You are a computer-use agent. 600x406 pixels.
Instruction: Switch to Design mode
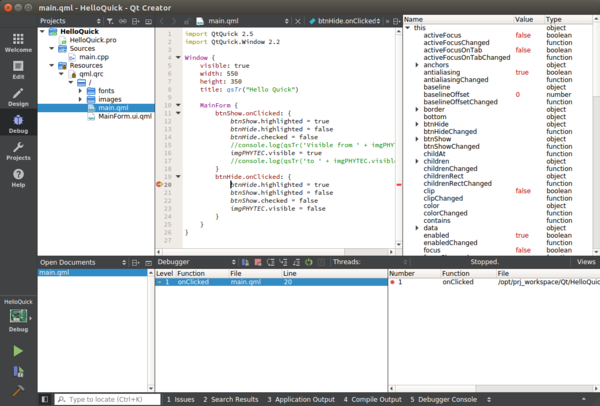coord(18,97)
